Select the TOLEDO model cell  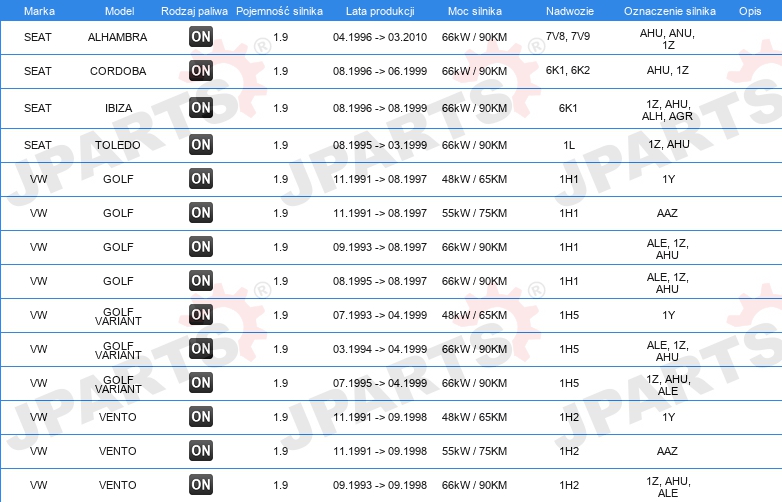click(x=118, y=145)
